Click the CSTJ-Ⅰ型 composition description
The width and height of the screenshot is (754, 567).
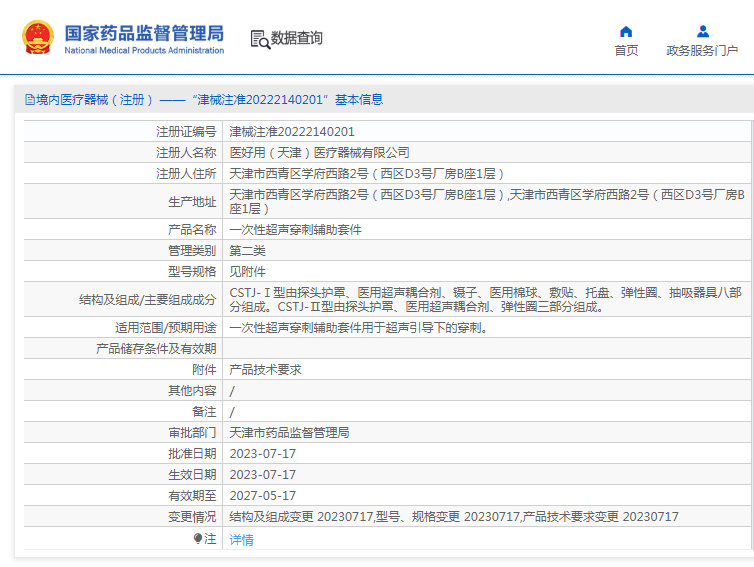tap(486, 300)
